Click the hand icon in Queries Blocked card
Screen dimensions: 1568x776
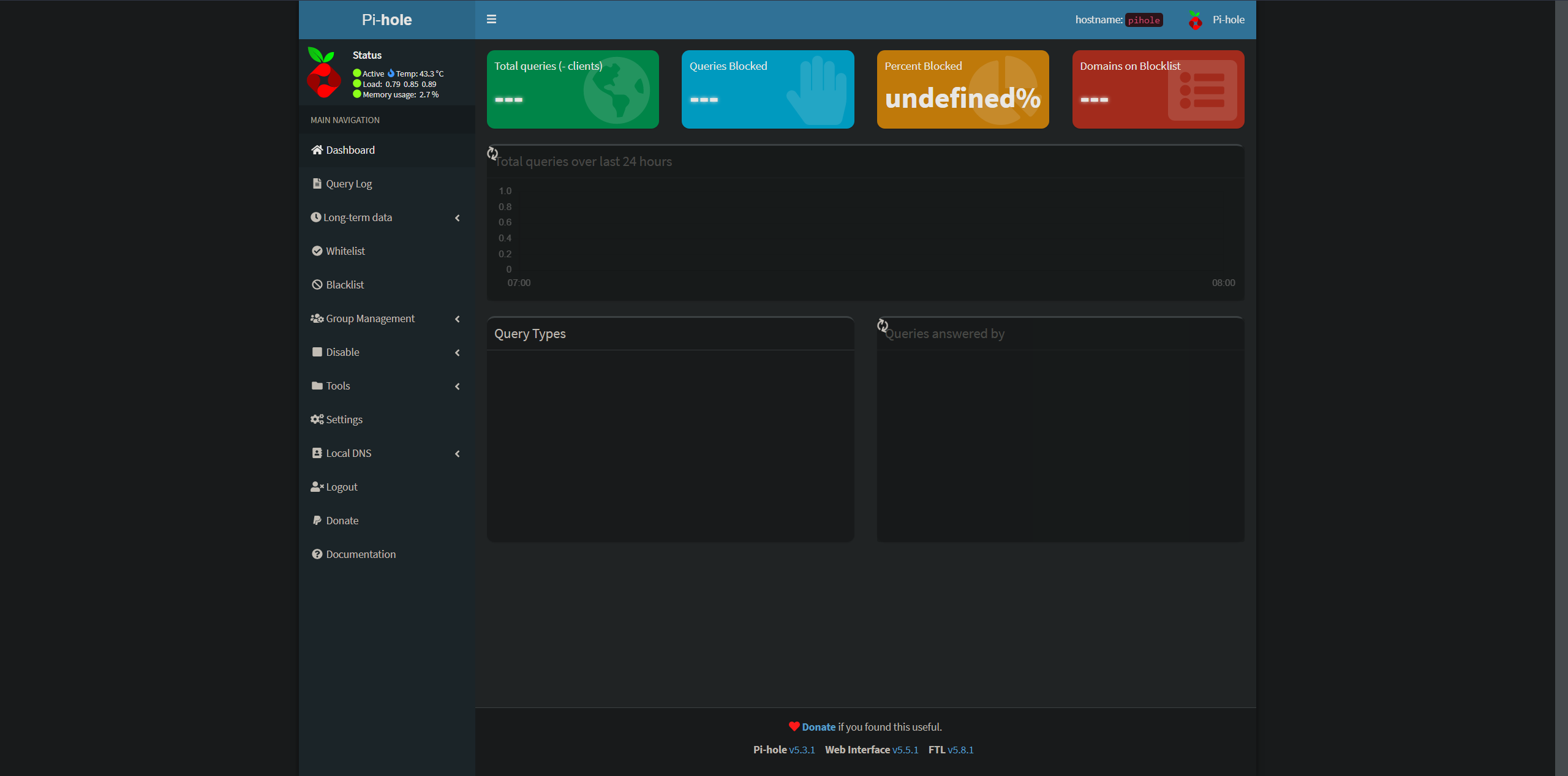point(817,91)
